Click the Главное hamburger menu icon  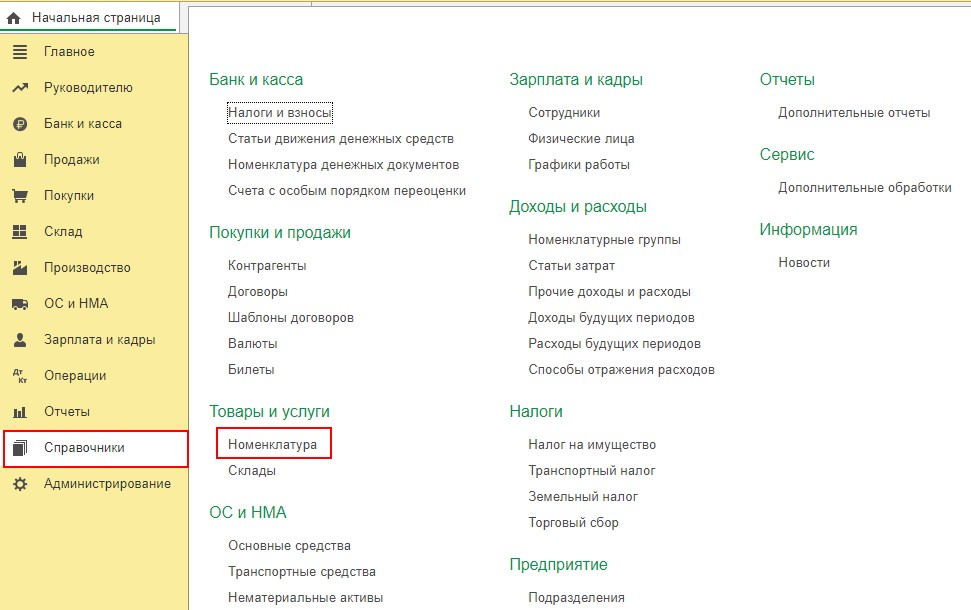(20, 52)
